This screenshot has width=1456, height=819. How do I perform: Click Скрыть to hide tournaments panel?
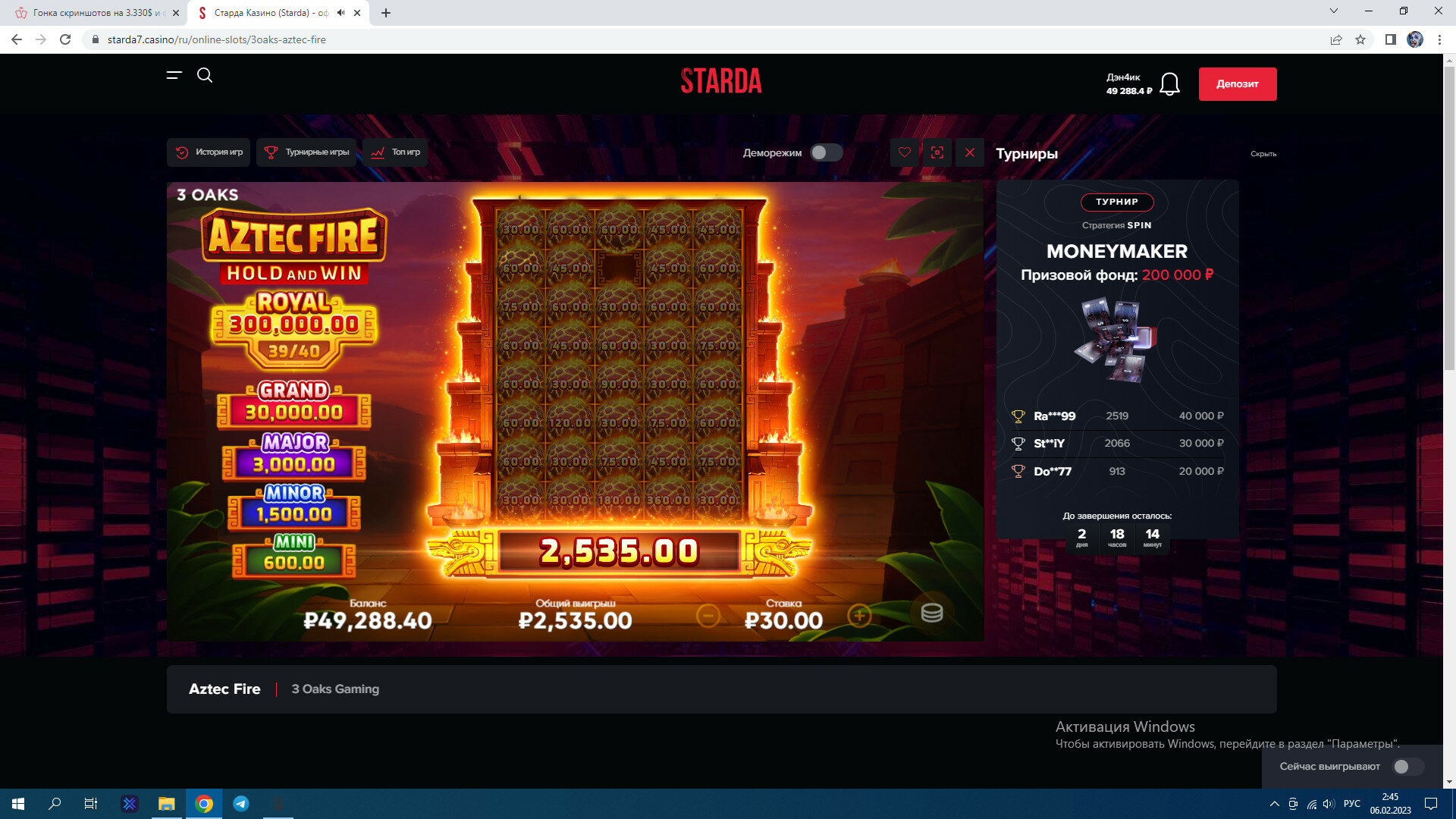(x=1263, y=154)
